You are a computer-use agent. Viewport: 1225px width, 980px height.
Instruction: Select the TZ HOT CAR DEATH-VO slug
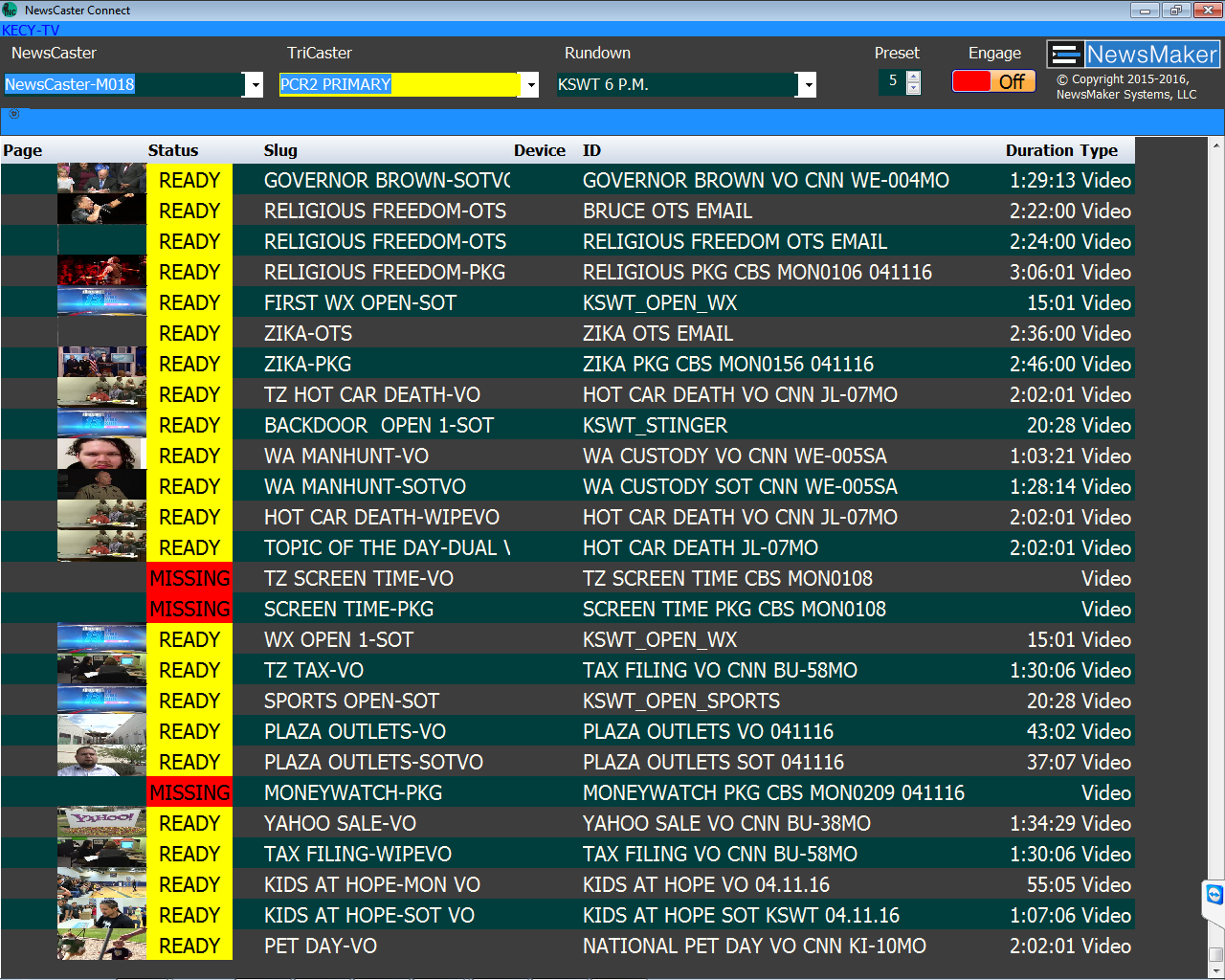372,394
